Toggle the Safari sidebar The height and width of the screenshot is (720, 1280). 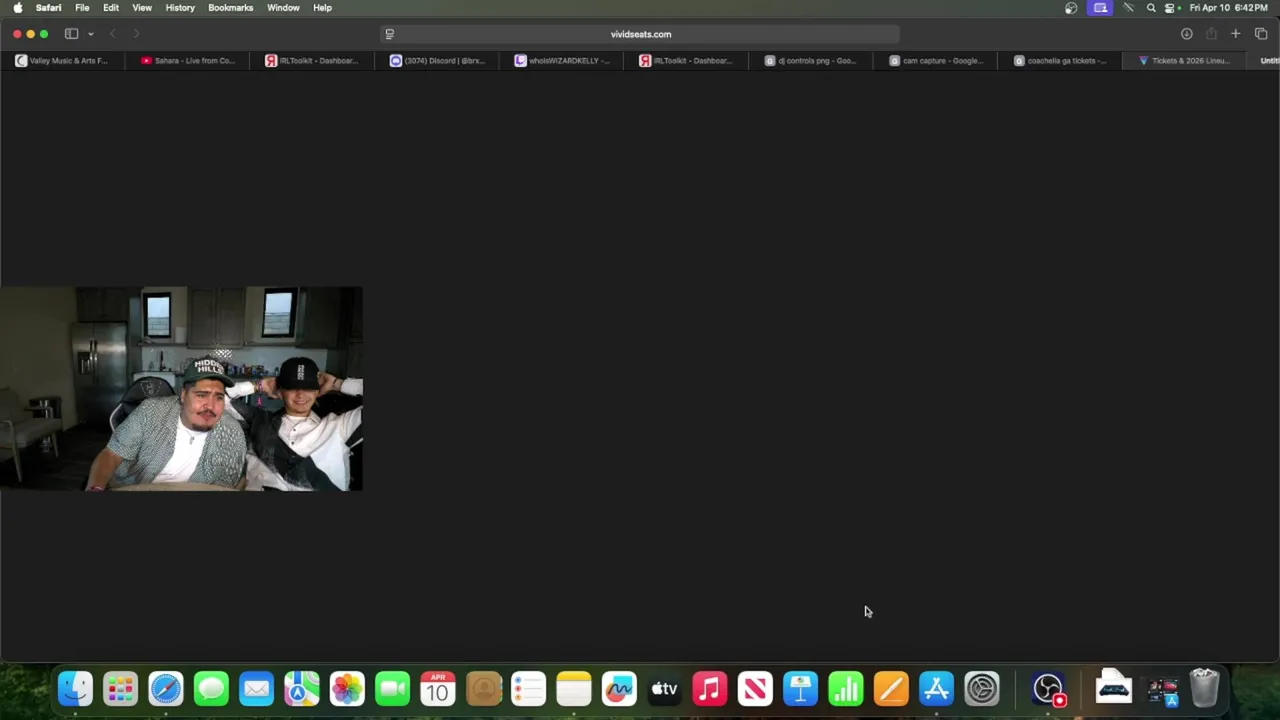coord(71,34)
